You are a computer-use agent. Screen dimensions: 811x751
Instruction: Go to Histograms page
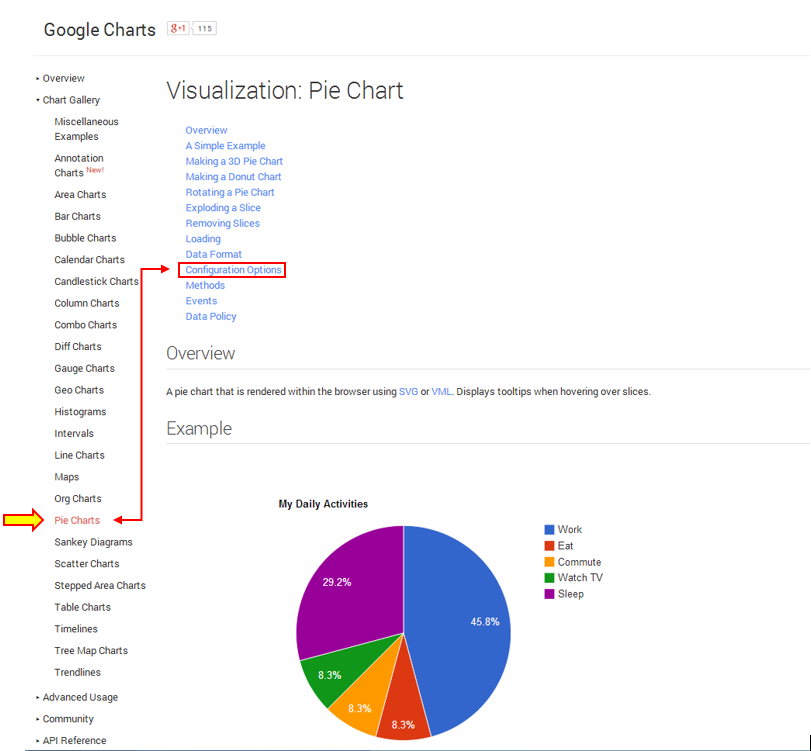click(x=80, y=412)
